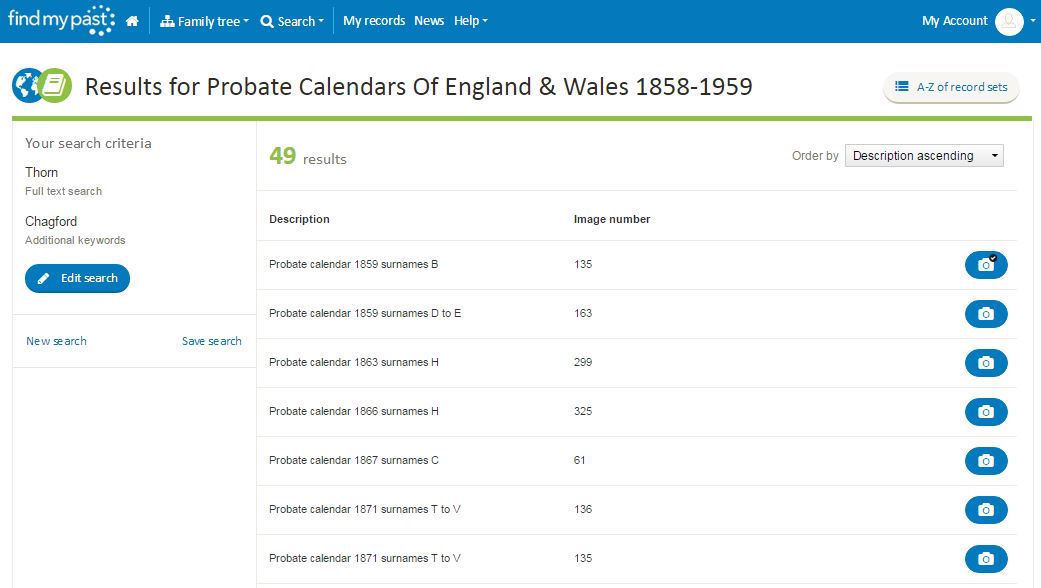The width and height of the screenshot is (1041, 588).
Task: Expand the Family tree menu
Action: pos(204,21)
